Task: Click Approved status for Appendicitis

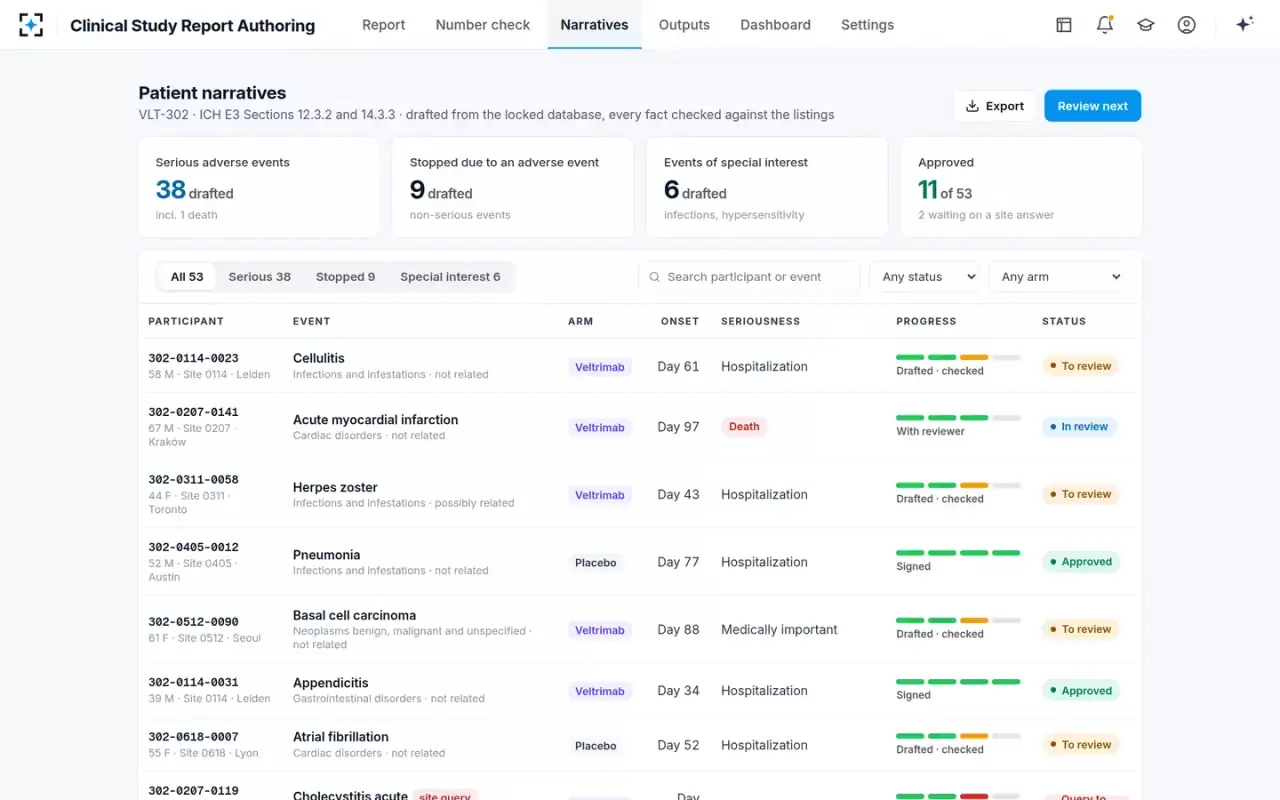Action: tap(1080, 691)
